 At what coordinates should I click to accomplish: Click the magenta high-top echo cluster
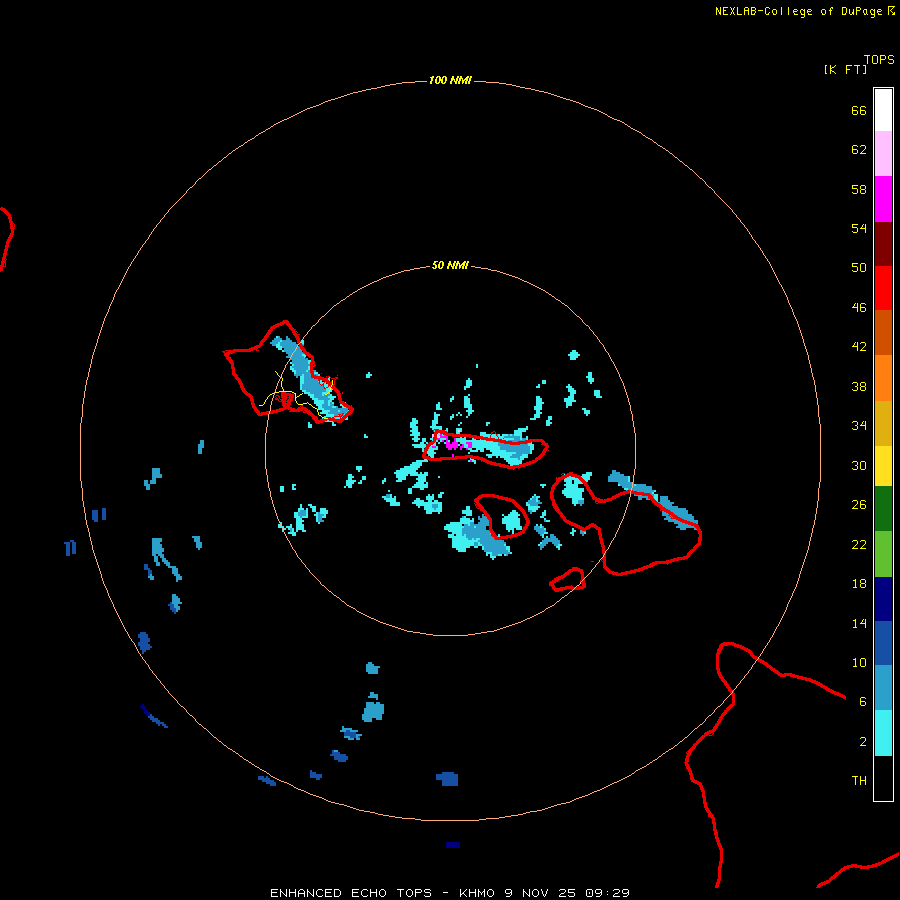455,443
